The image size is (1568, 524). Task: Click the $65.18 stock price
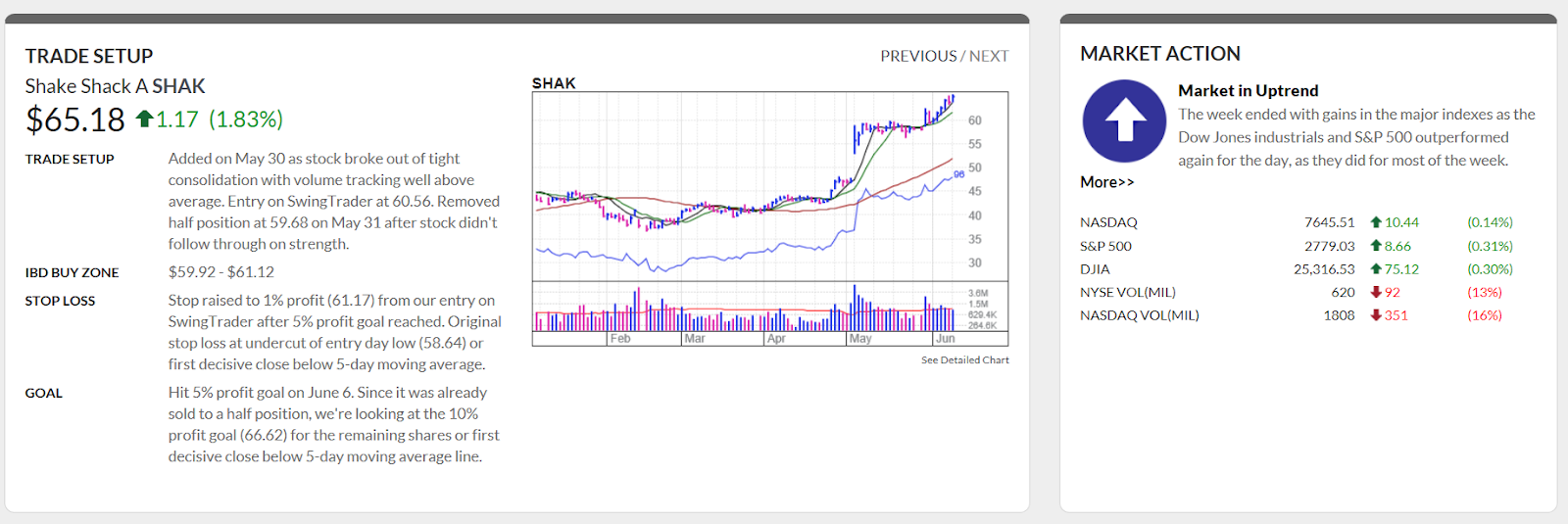pos(75,119)
